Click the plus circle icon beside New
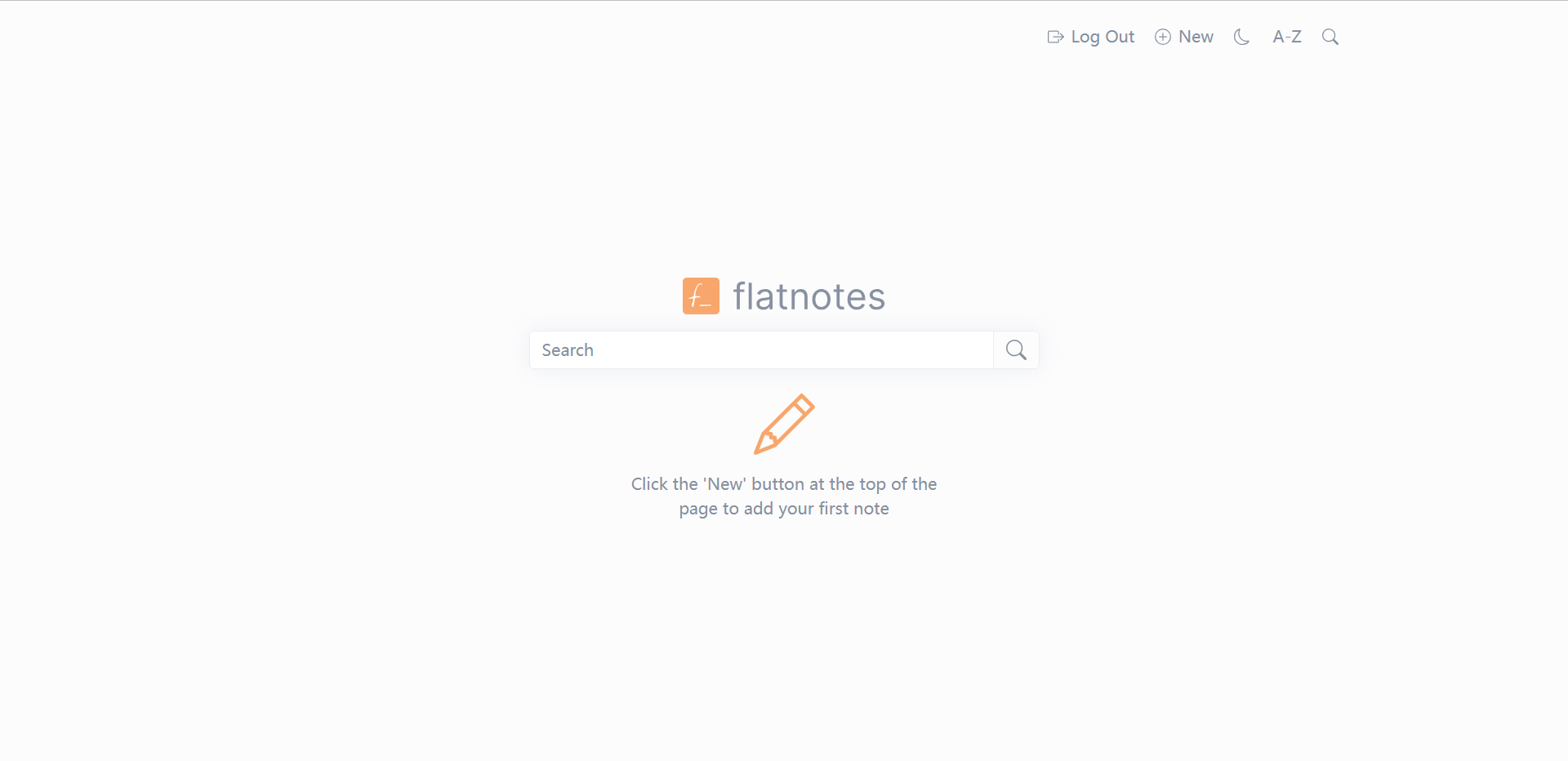The height and width of the screenshot is (761, 1568). pyautogui.click(x=1163, y=37)
